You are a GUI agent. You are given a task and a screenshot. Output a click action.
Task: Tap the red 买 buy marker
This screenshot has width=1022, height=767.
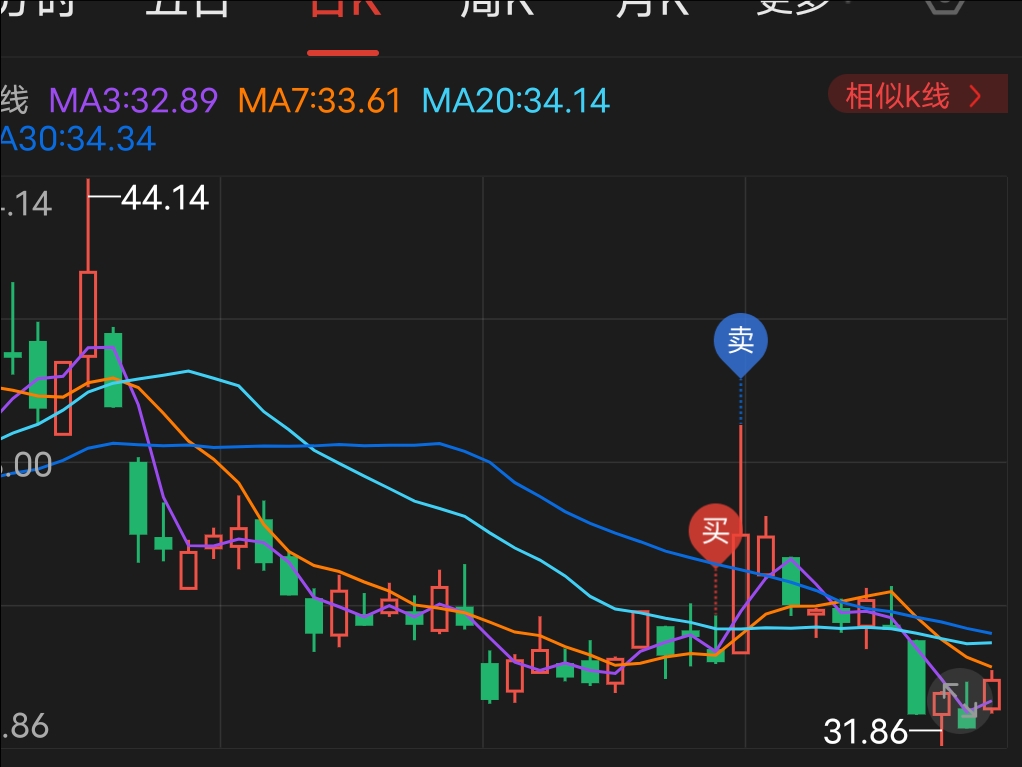pos(715,532)
